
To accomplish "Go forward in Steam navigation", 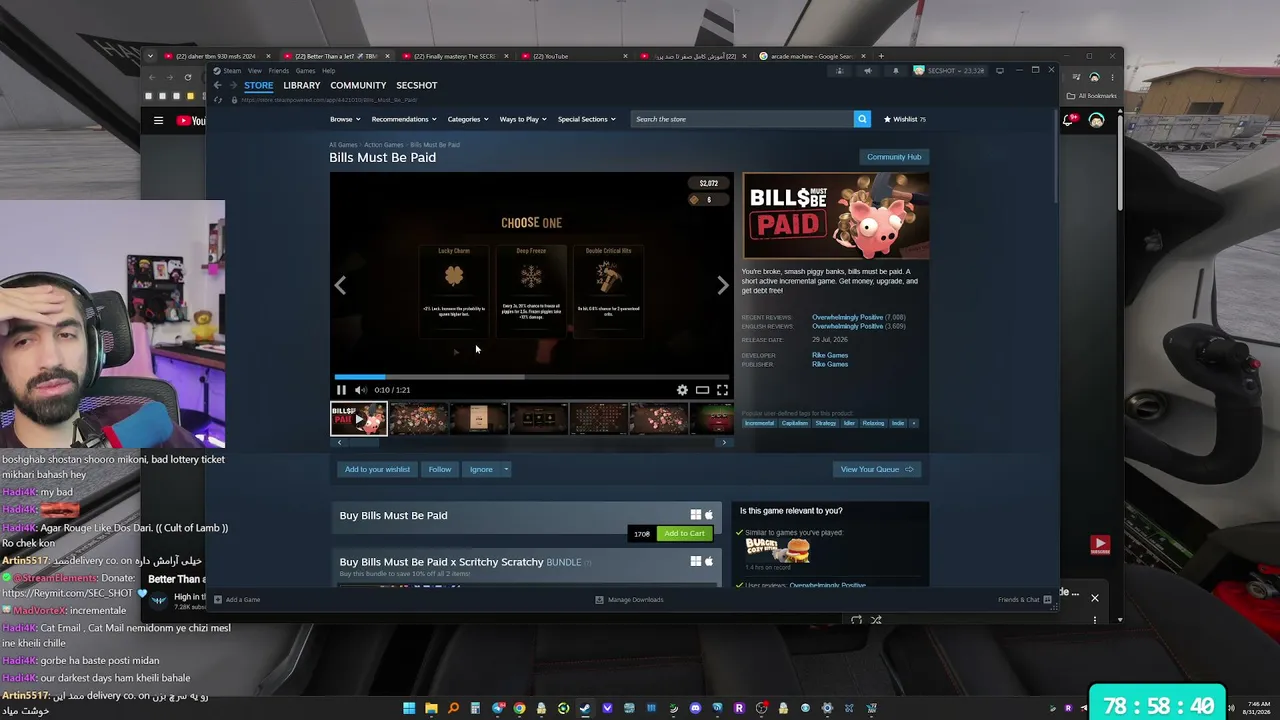I will tap(232, 85).
